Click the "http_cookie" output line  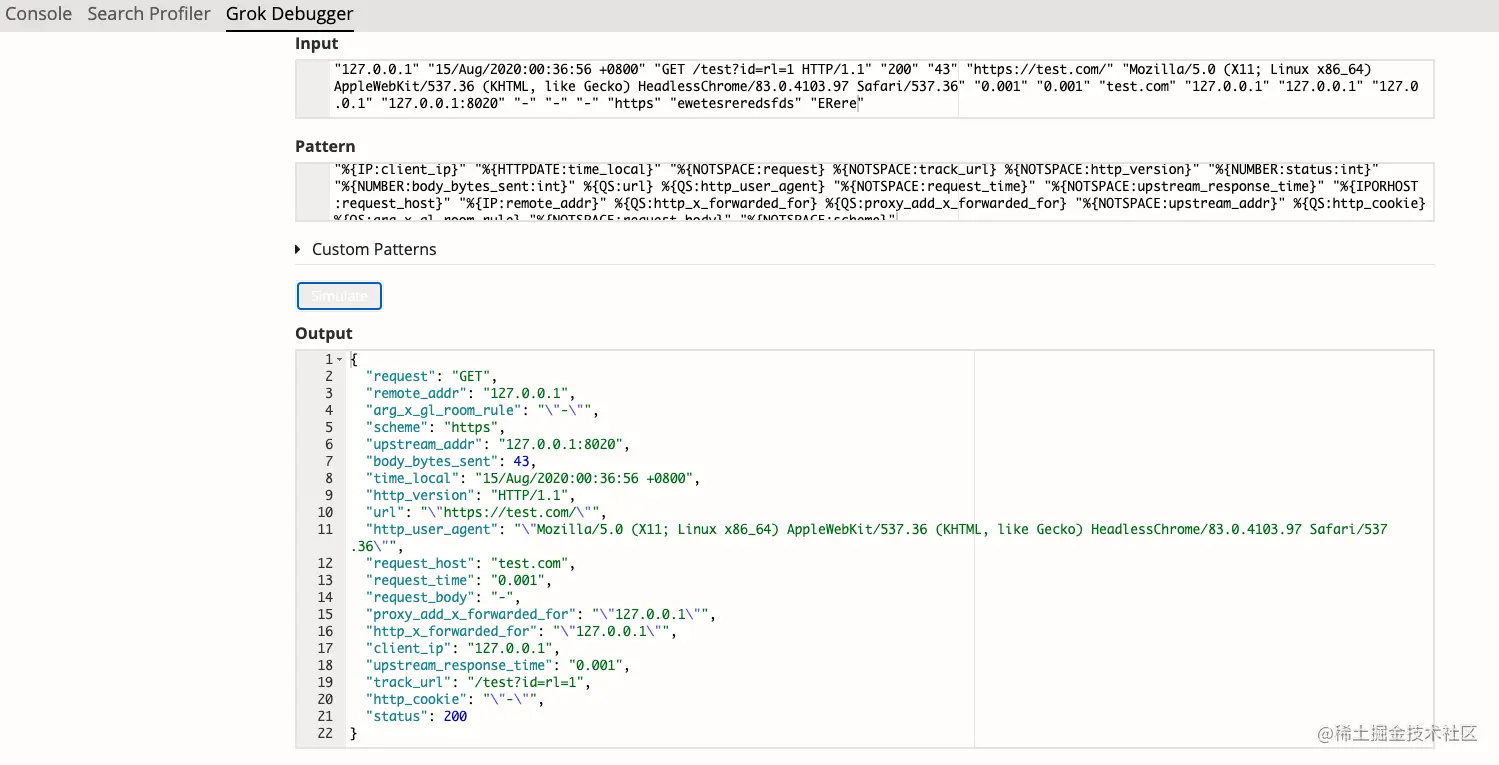[x=454, y=699]
